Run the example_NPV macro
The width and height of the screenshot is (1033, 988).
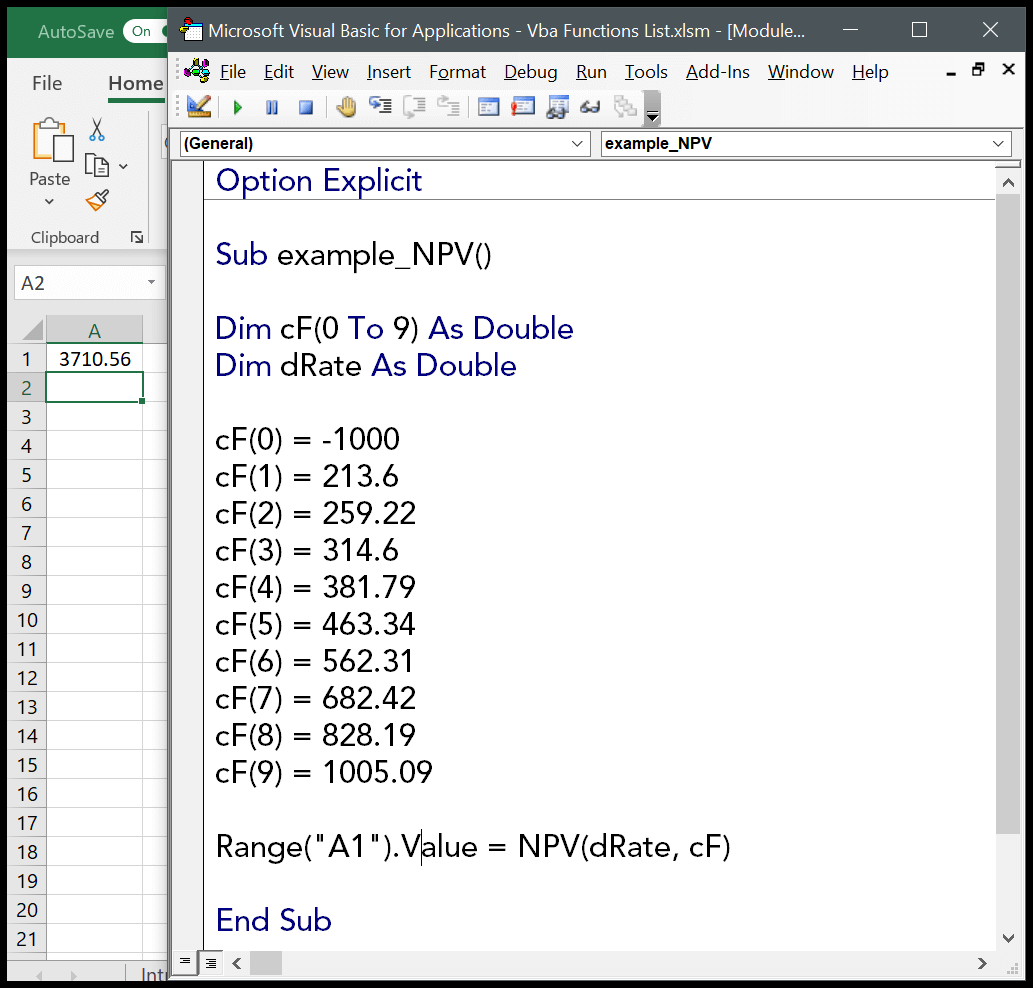pos(237,106)
